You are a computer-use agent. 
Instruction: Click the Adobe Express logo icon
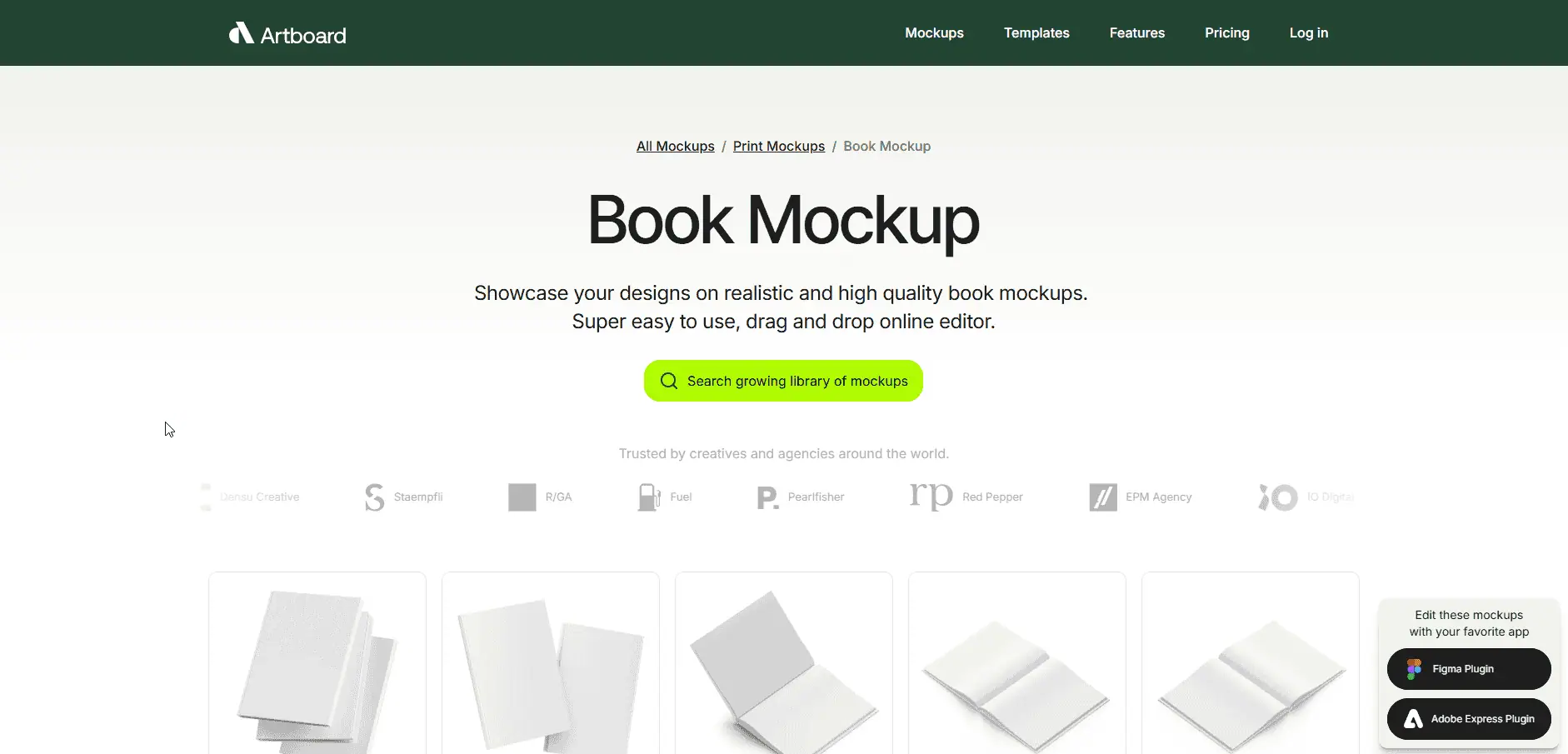click(x=1413, y=719)
